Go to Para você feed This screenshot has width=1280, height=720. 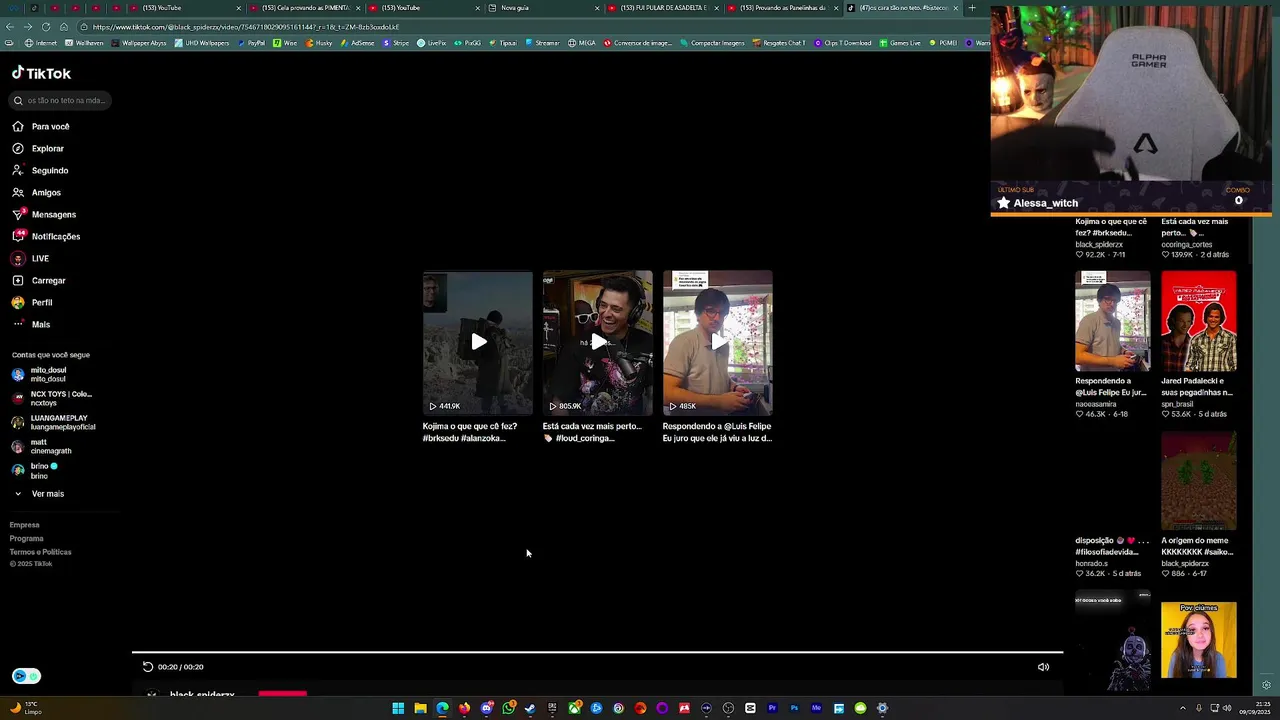41,126
